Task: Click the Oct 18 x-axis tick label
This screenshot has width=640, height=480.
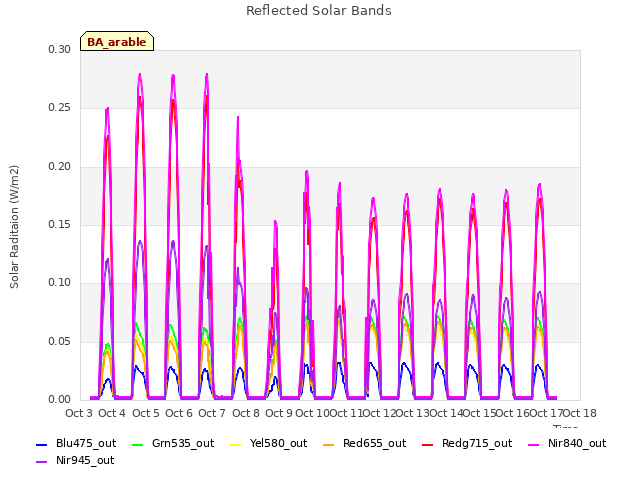Action: 580,413
